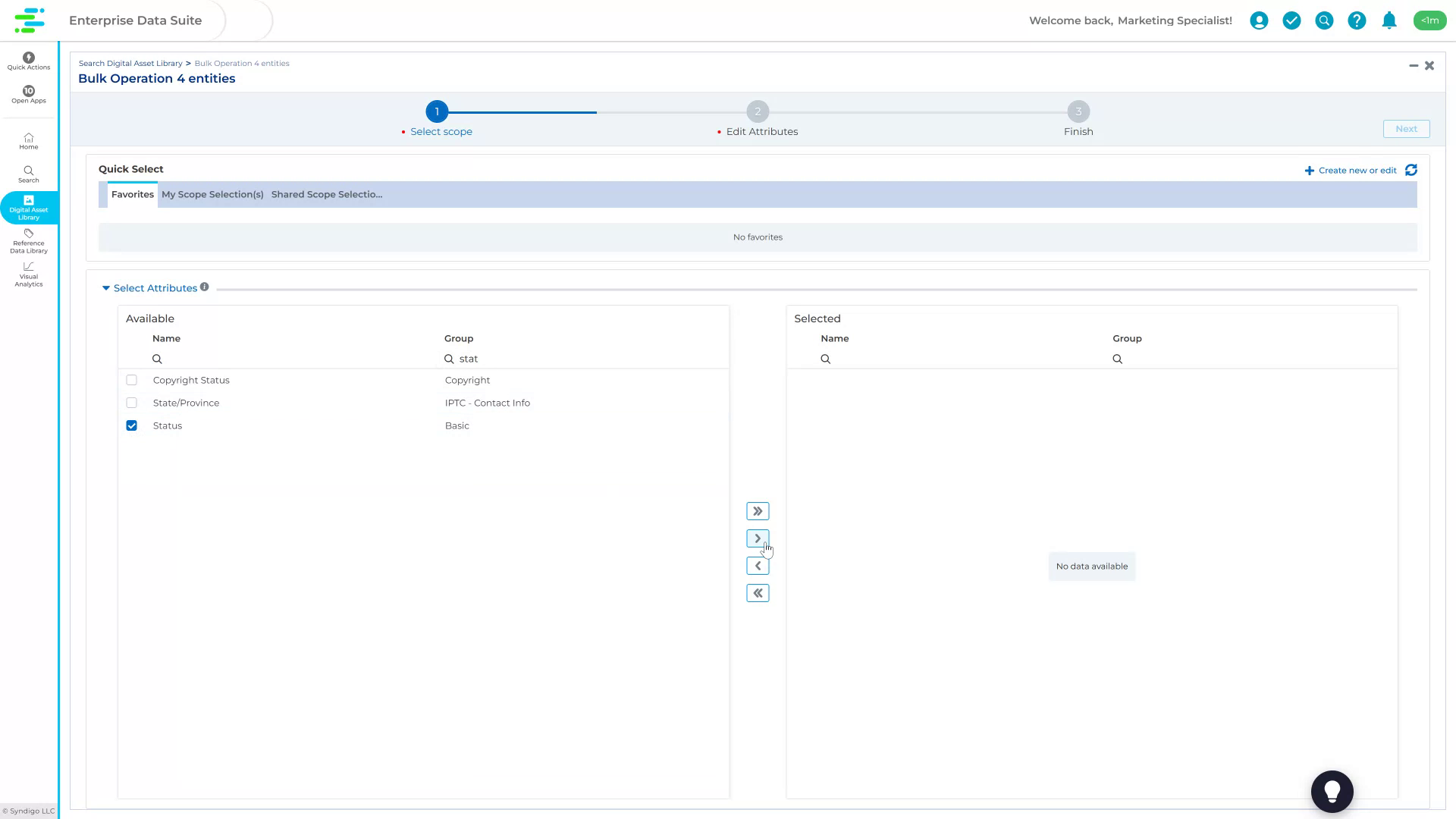This screenshot has width=1456, height=819.
Task: Switch to the My Scope Selection(s) tab
Action: coord(212,194)
